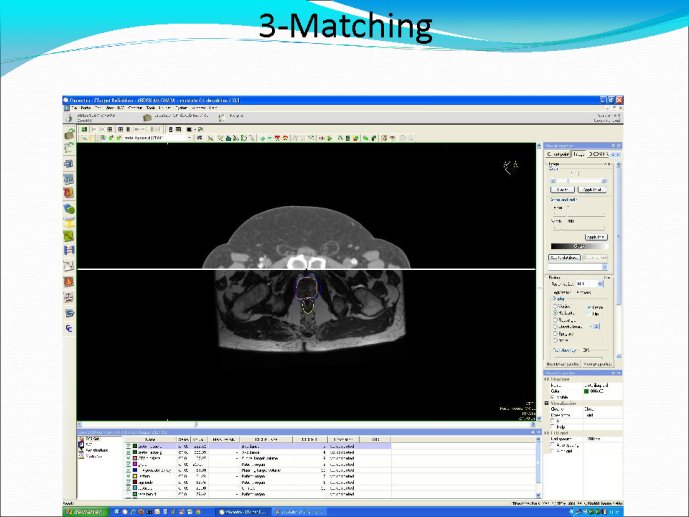
Task: Click first tree icon in bottom-left structure list
Action: [x=81, y=439]
